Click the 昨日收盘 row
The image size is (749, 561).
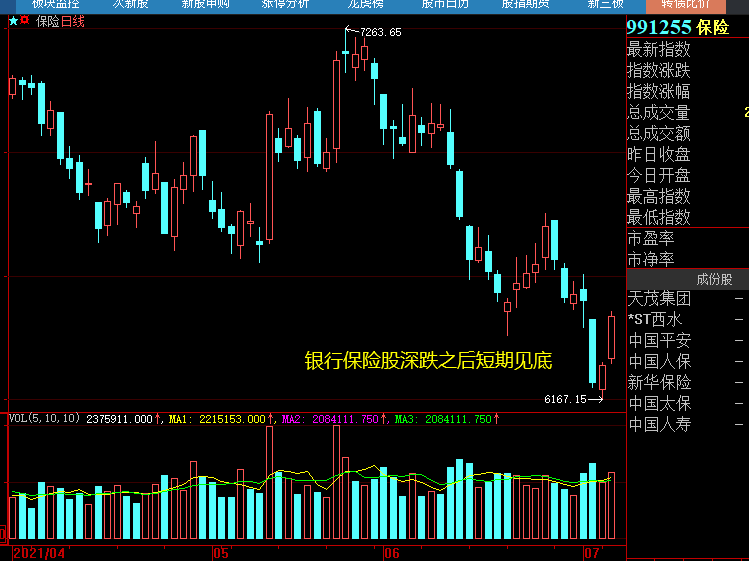point(687,155)
